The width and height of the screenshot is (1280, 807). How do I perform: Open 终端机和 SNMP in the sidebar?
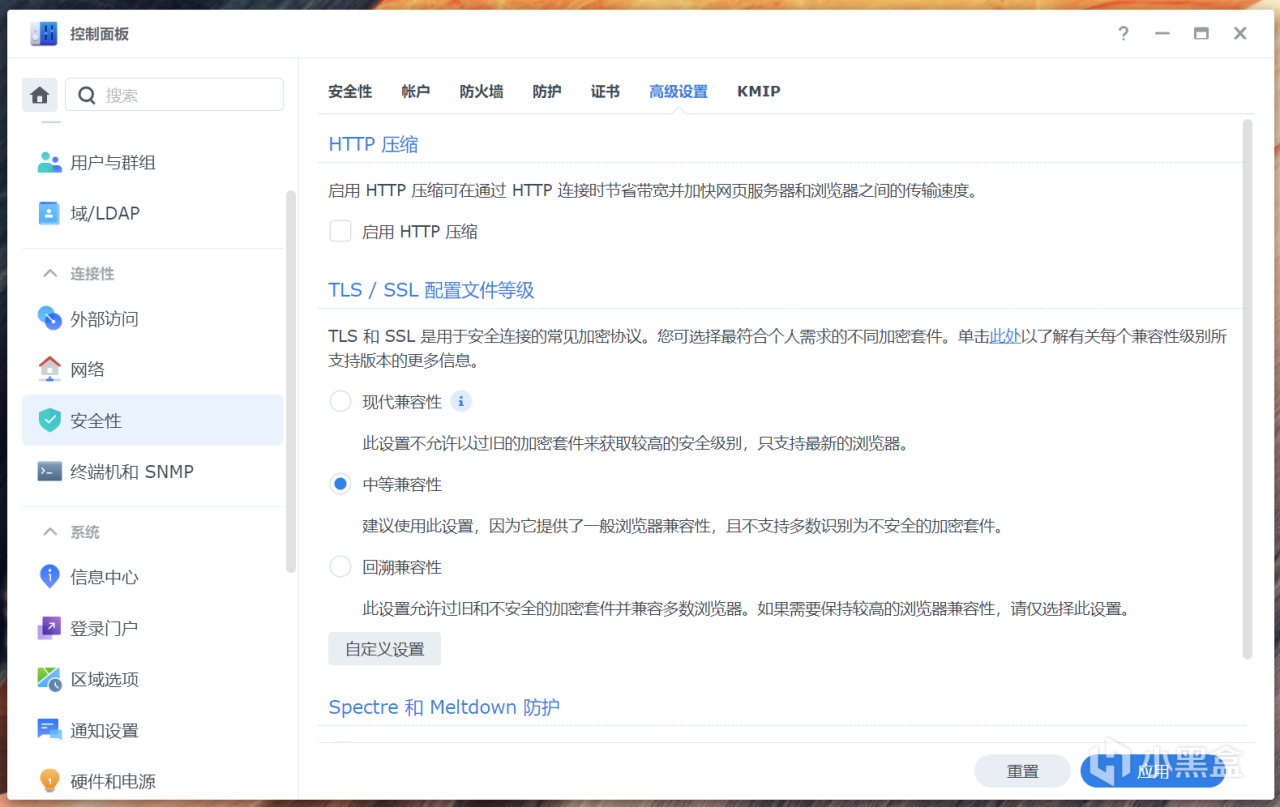pyautogui.click(x=153, y=472)
